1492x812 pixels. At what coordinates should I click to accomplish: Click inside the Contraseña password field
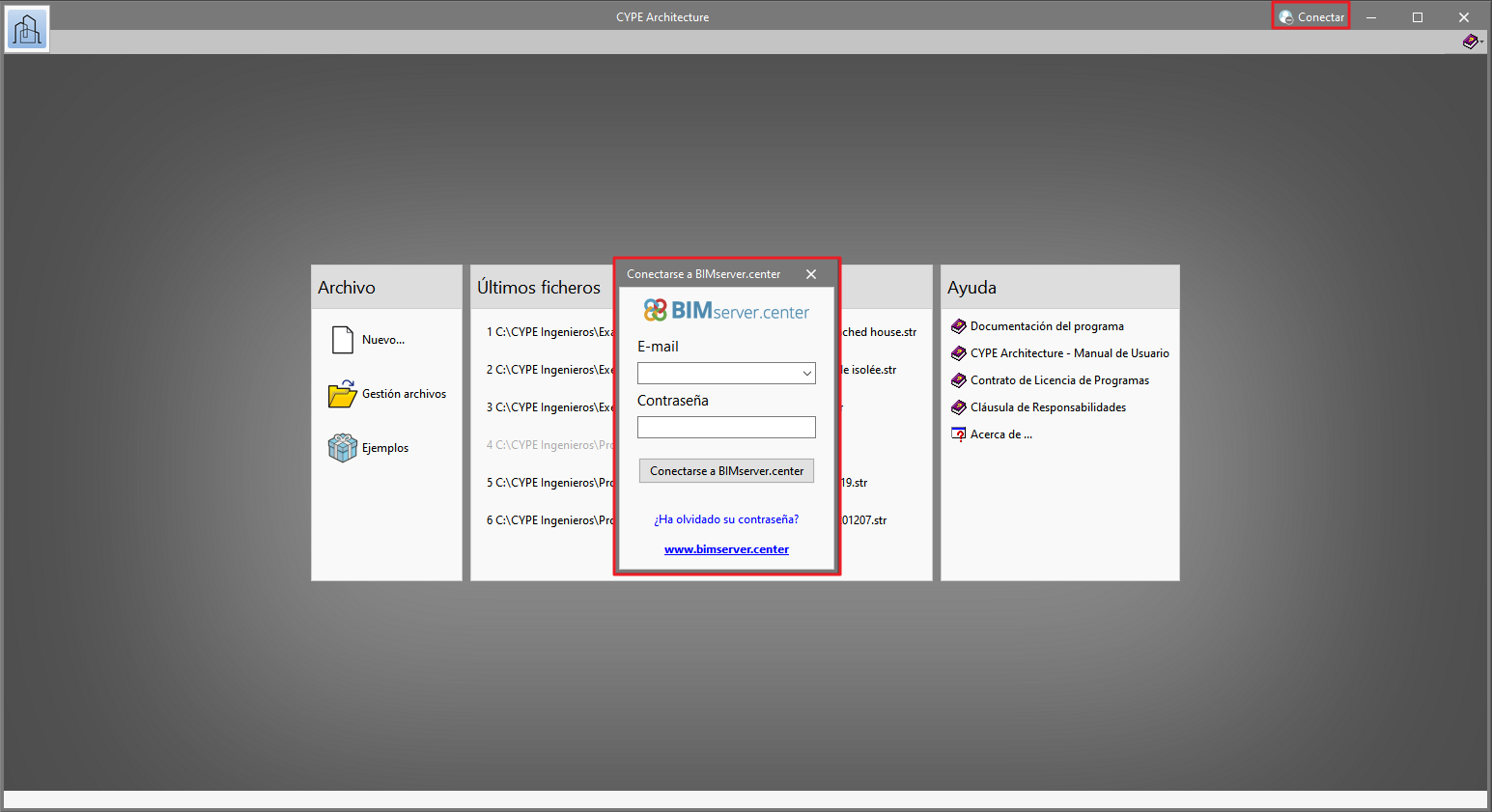pos(726,427)
